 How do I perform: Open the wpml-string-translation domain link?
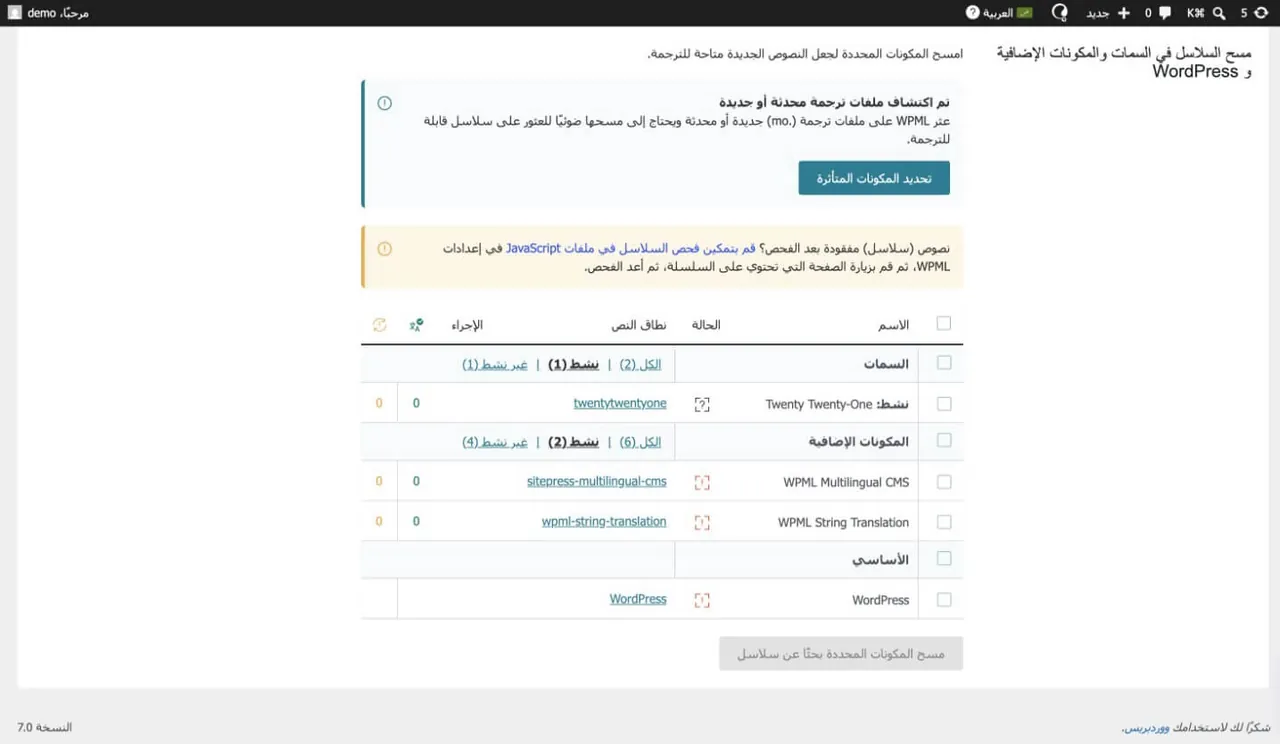604,521
